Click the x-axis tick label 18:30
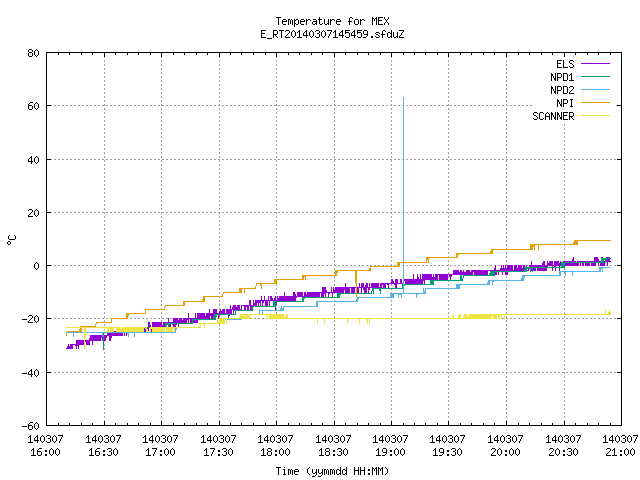The image size is (640, 480). pyautogui.click(x=333, y=452)
